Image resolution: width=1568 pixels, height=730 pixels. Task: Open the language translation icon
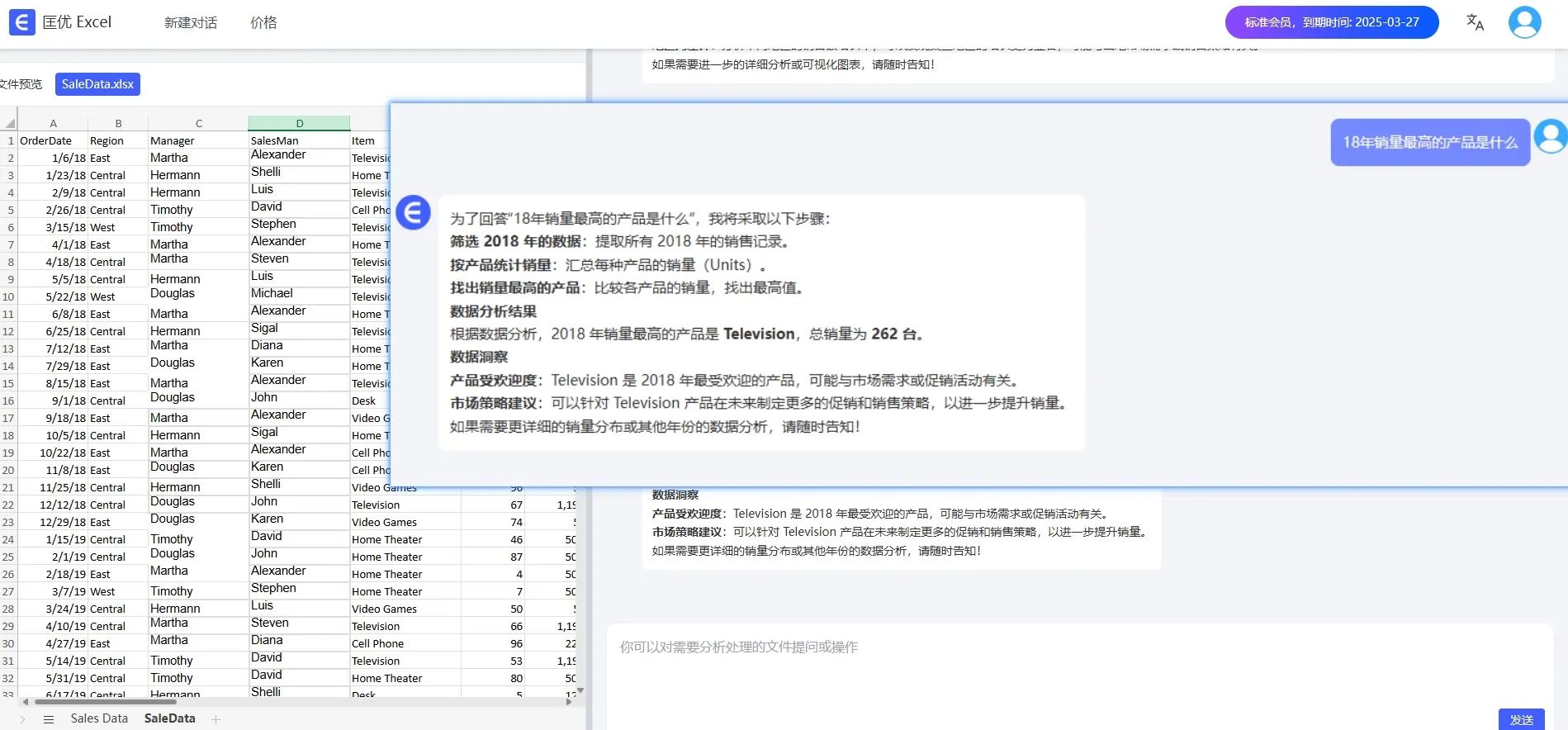tap(1475, 22)
